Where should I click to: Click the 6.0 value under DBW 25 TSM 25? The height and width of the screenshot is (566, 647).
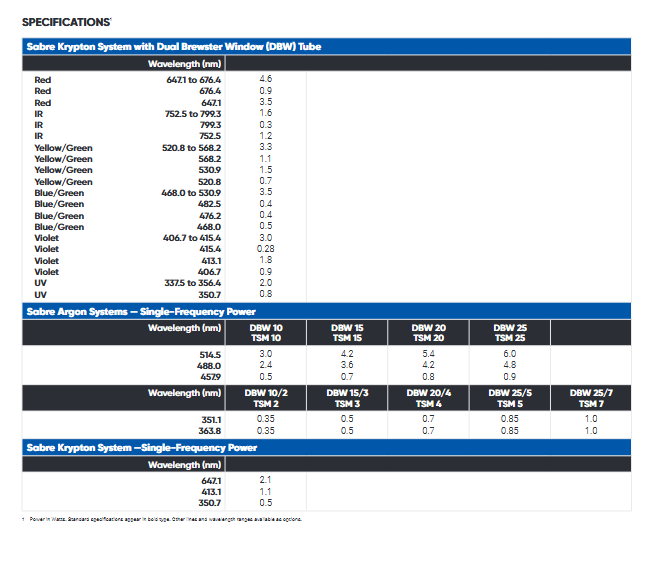pos(510,354)
